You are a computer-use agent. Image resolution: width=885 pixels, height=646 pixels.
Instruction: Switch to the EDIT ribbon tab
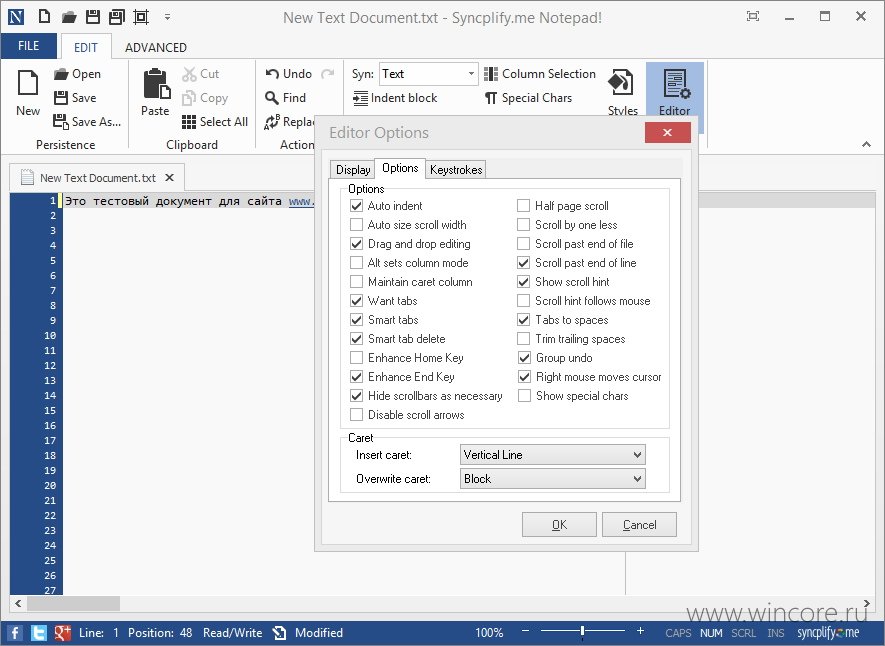click(x=86, y=47)
